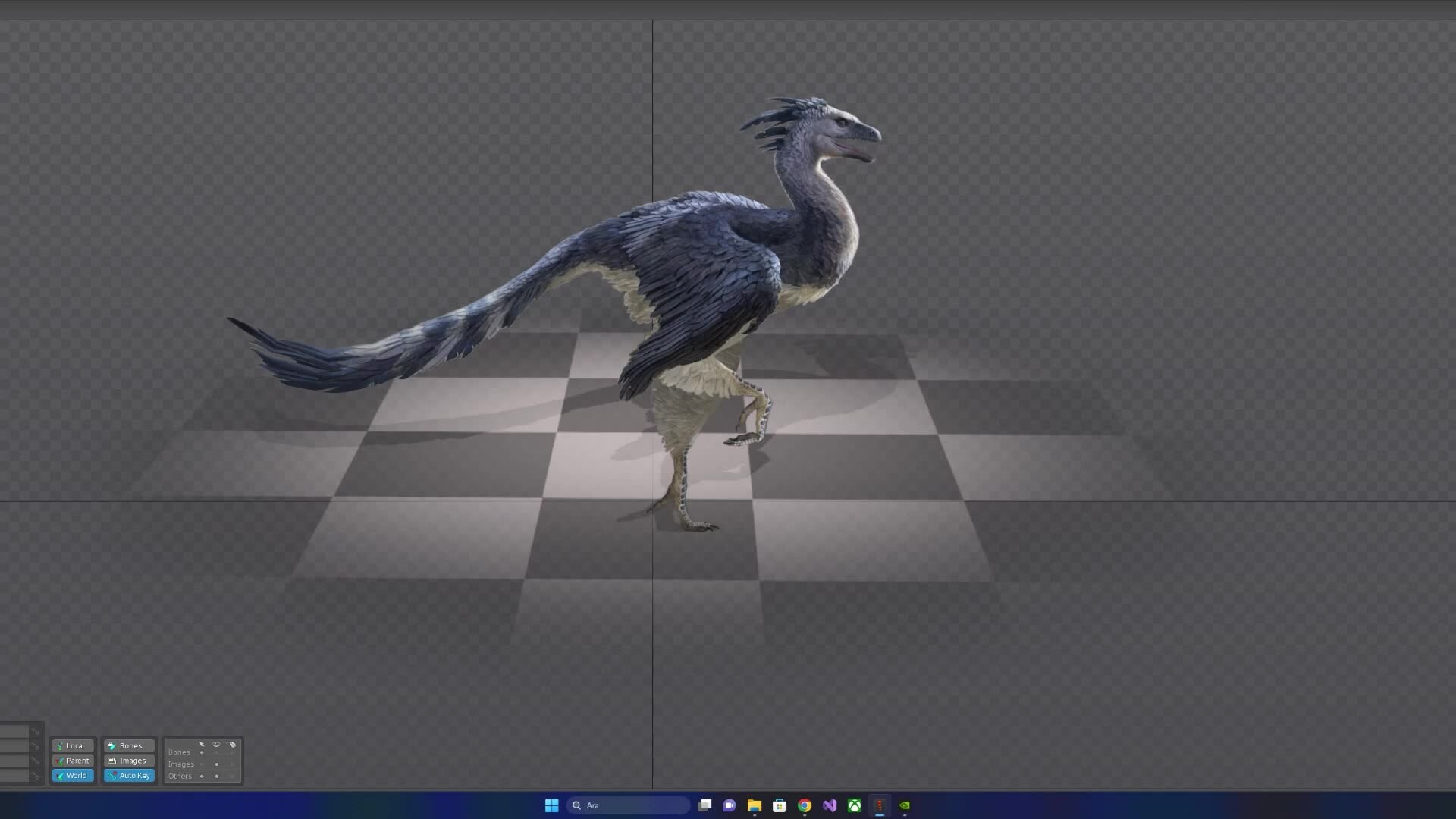Disable the Auto Key mode
Screen dimensions: 1456x819
click(x=129, y=776)
